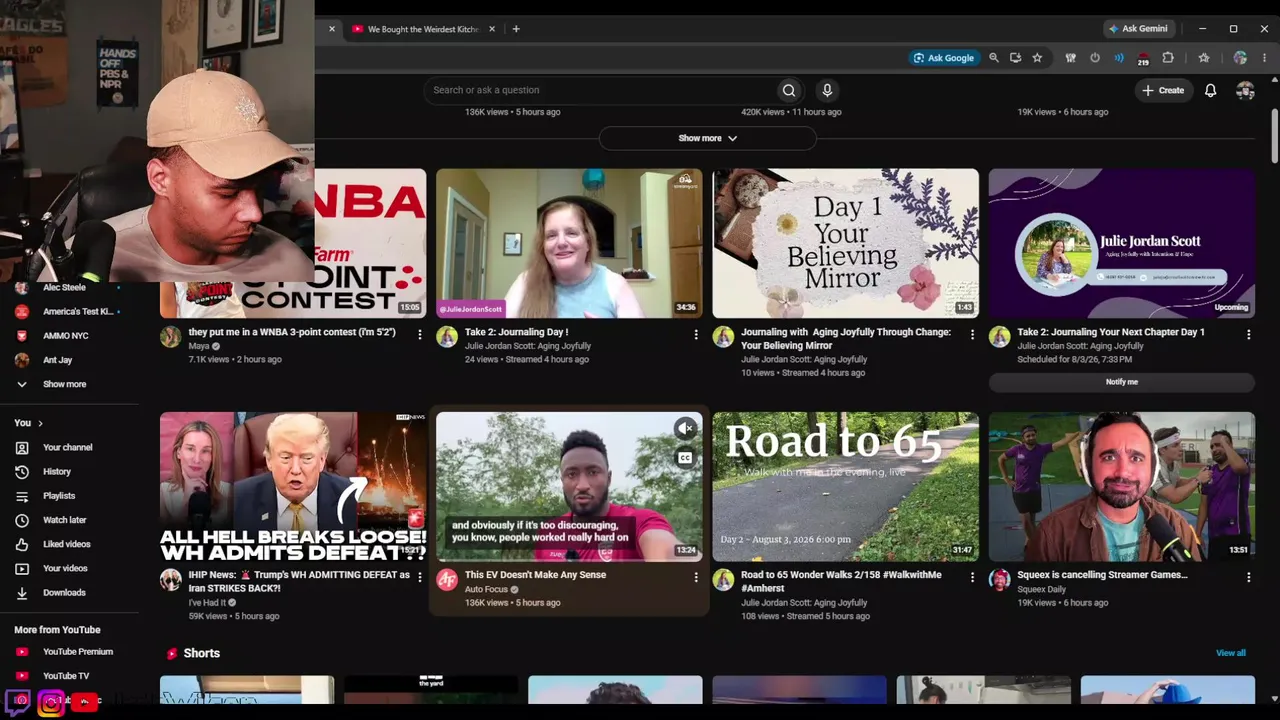Click the zoom magnifier icon in address bar
The image size is (1280, 720).
tap(994, 58)
